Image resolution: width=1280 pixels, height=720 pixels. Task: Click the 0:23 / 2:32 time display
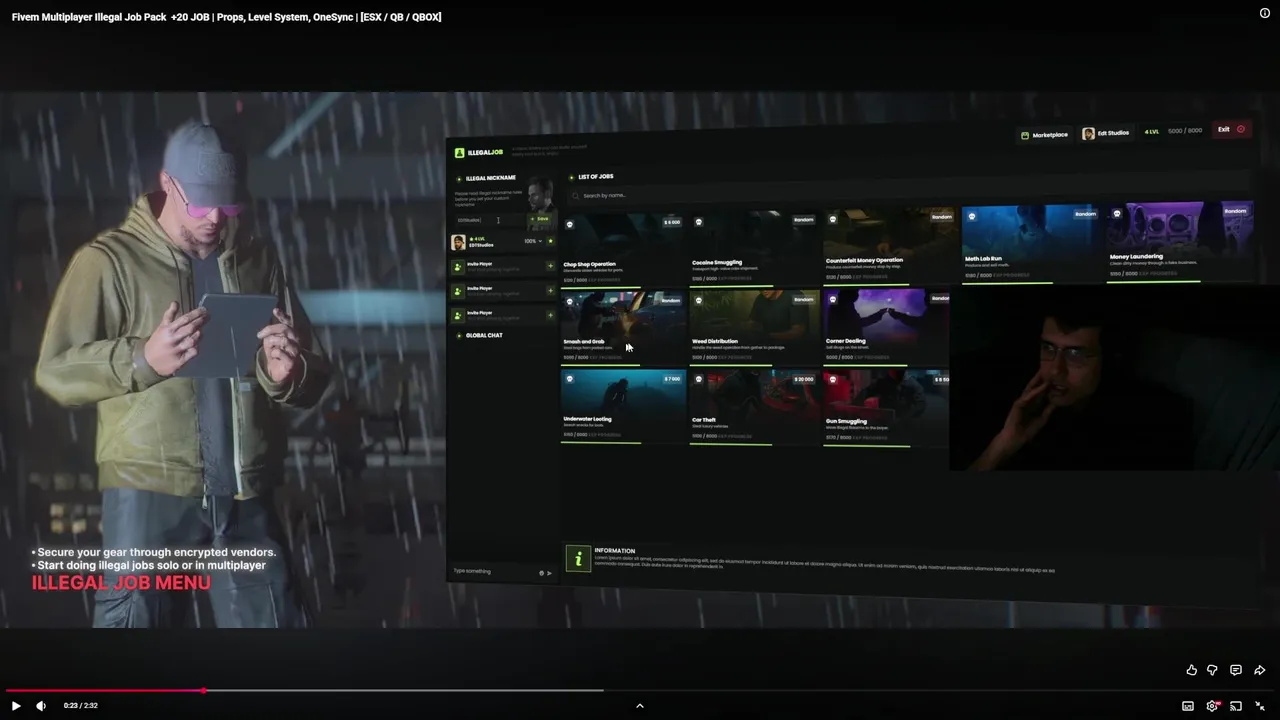click(x=81, y=706)
